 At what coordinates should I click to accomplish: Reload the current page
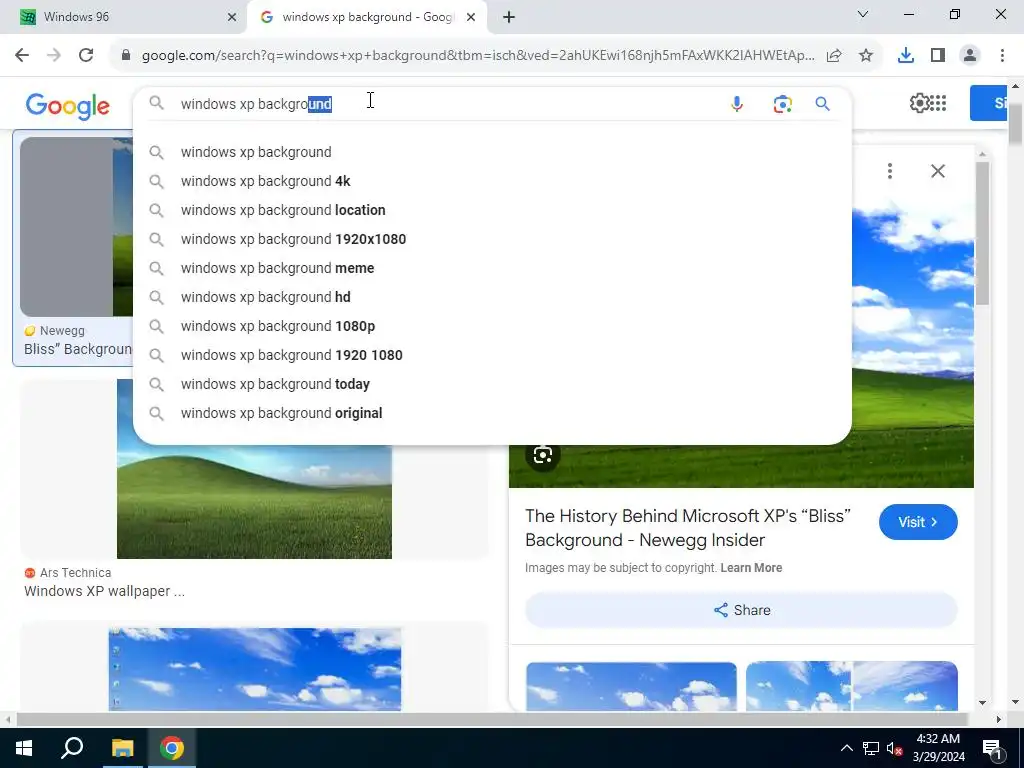click(86, 56)
